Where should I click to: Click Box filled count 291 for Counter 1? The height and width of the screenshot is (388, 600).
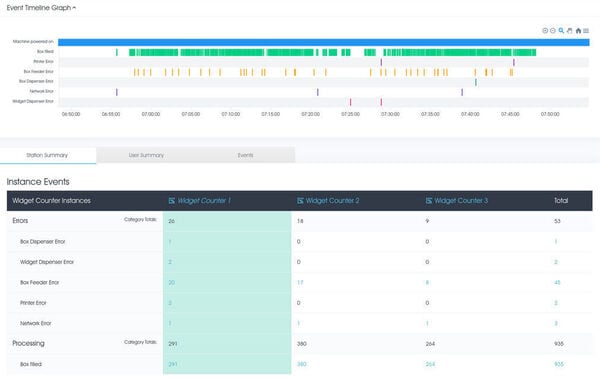click(x=173, y=364)
